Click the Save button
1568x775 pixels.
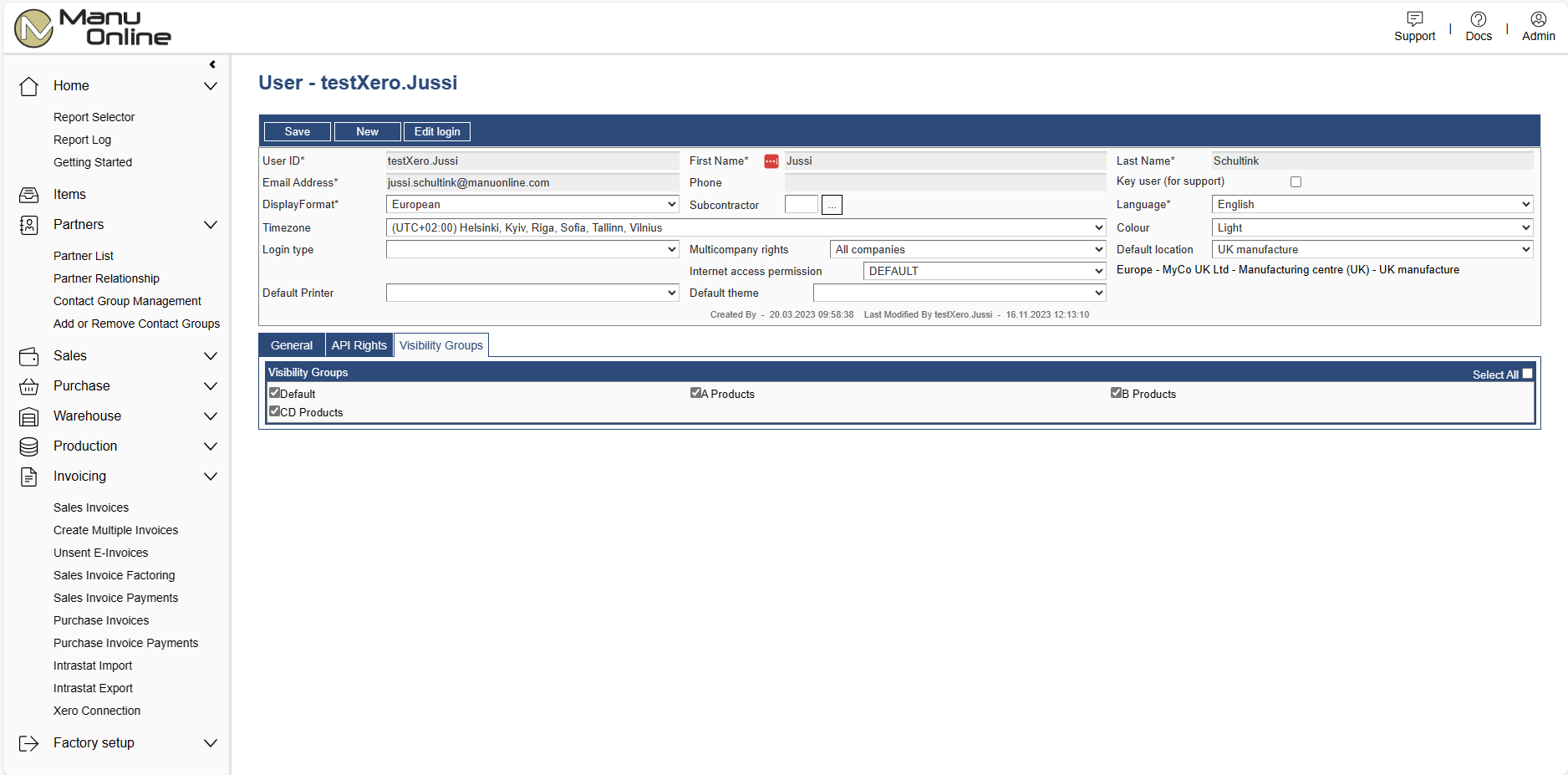click(x=297, y=132)
